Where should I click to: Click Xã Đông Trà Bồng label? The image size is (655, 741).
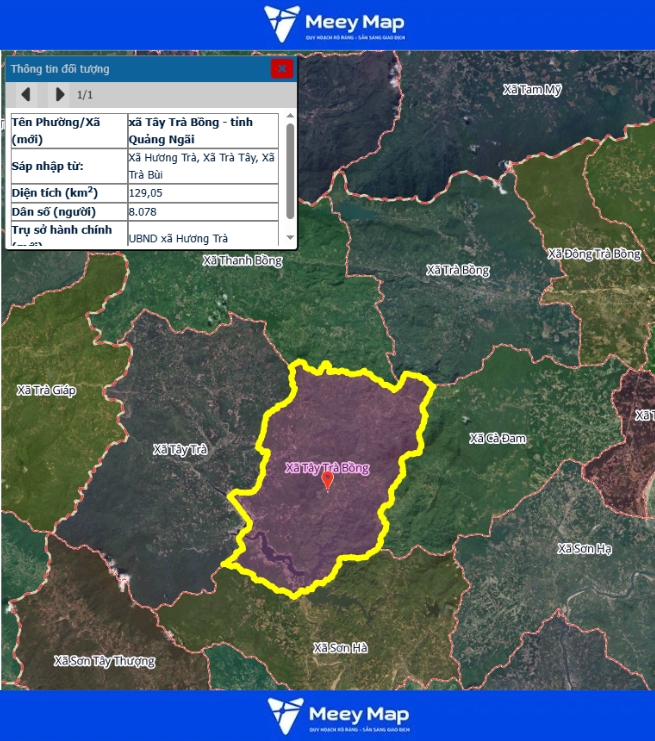(x=594, y=254)
